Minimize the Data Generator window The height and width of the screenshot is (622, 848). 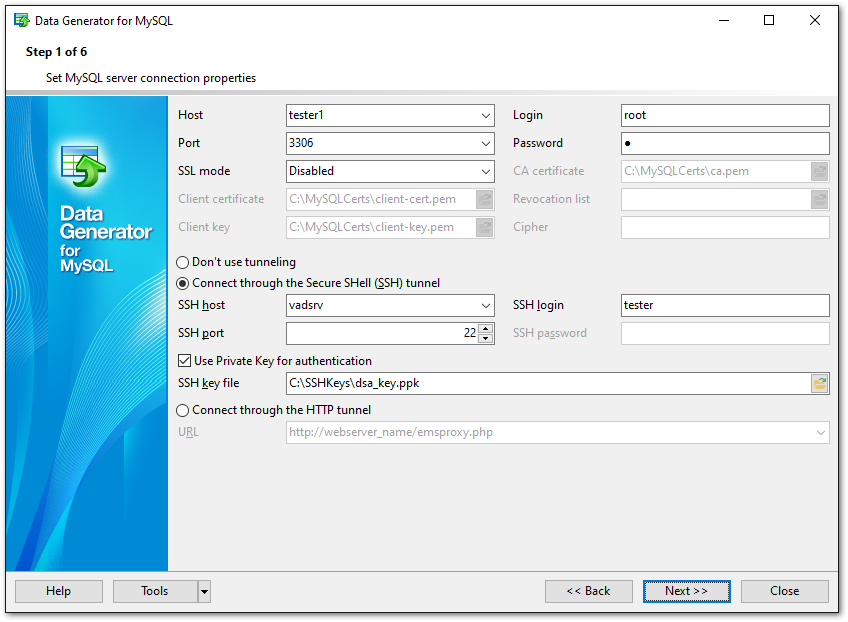click(x=724, y=21)
